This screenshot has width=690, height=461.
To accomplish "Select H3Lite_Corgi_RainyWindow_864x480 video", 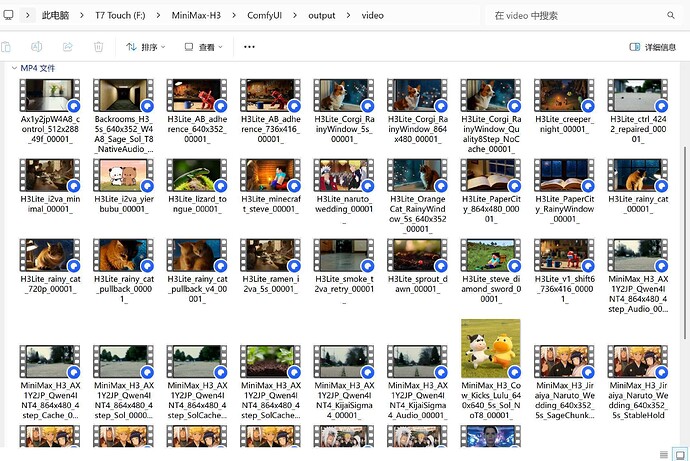I will point(418,110).
